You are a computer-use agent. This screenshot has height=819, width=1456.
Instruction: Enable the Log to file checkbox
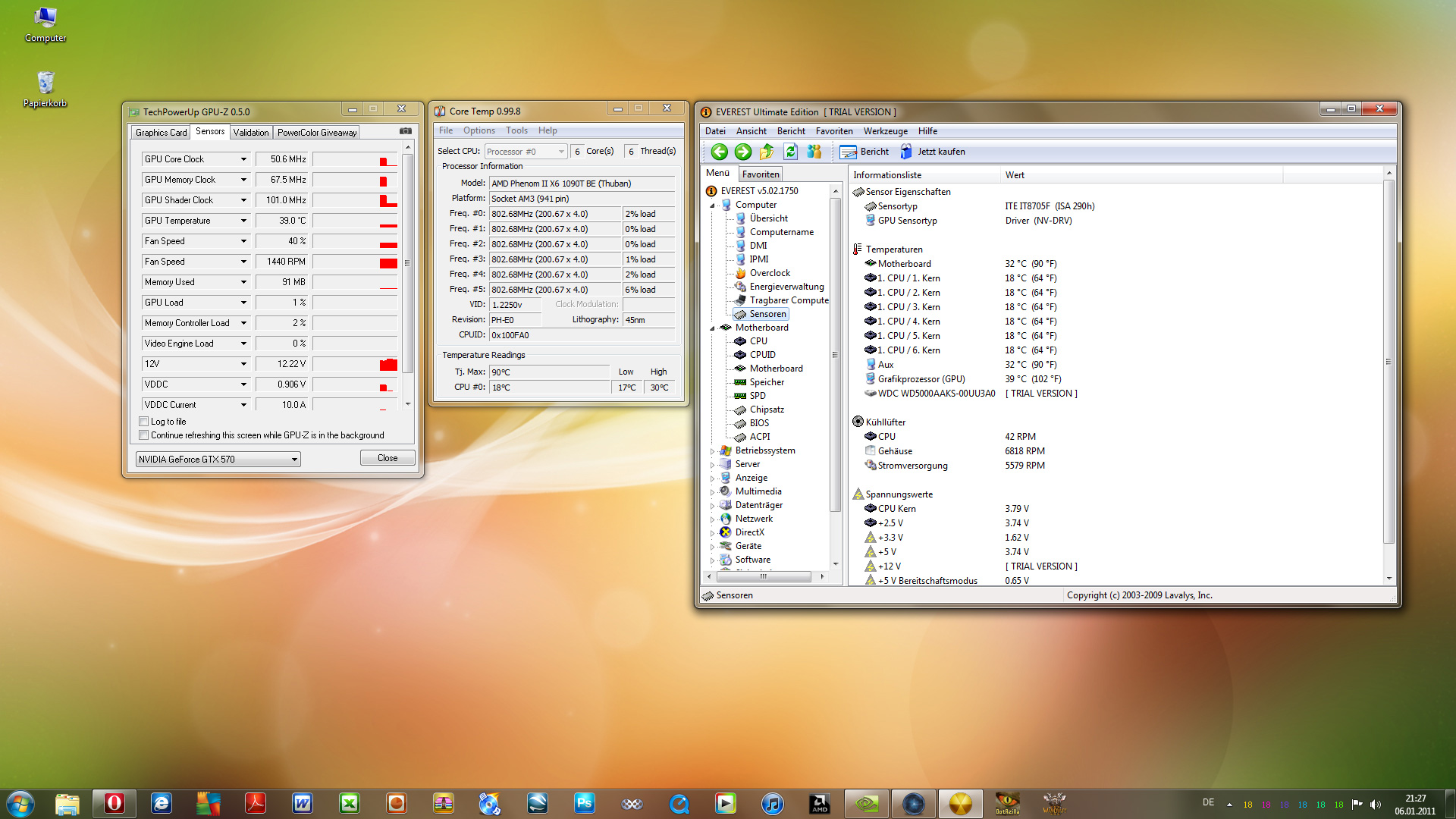point(144,422)
